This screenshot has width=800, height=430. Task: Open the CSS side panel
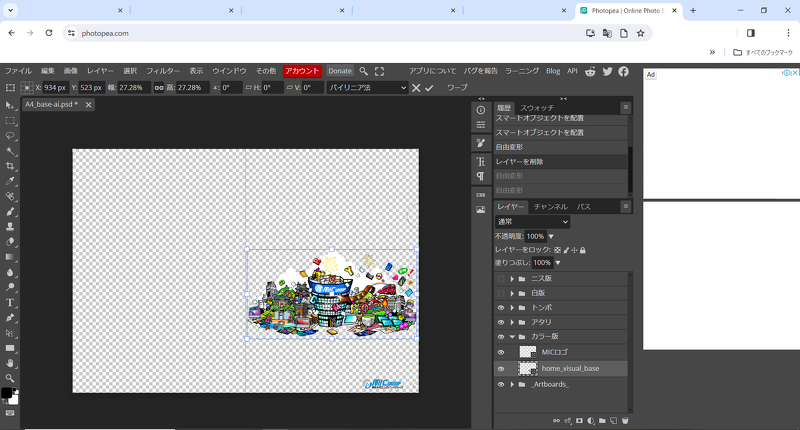coord(481,194)
